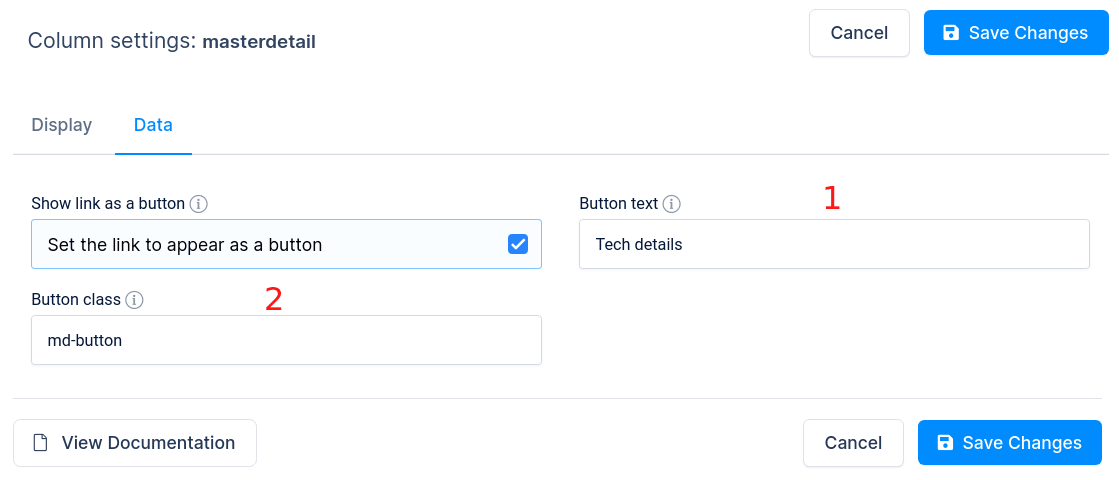Viewport: 1119px width, 480px height.
Task: Switch to the Display tab
Action: [x=61, y=126]
